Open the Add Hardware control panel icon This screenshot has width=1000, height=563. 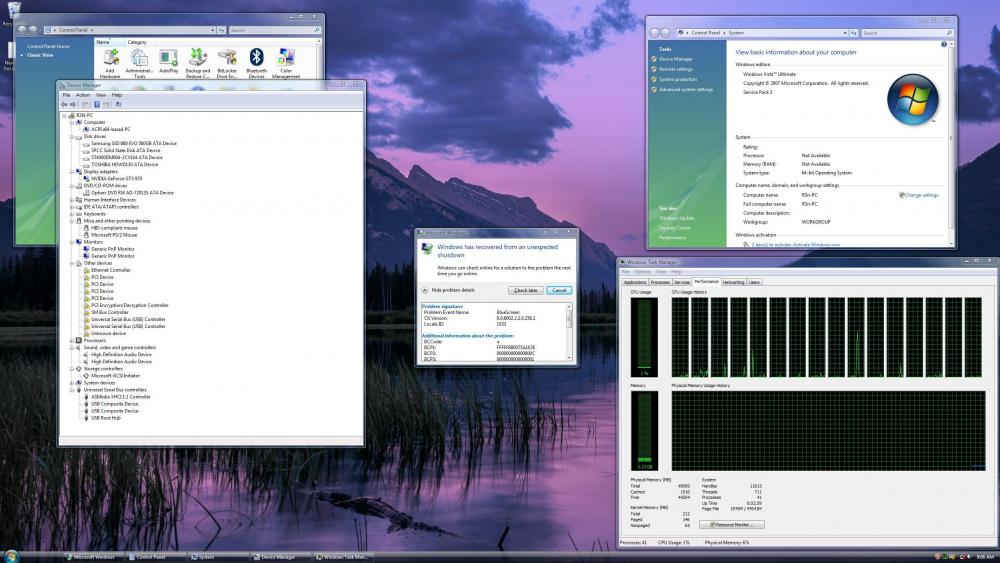click(110, 57)
